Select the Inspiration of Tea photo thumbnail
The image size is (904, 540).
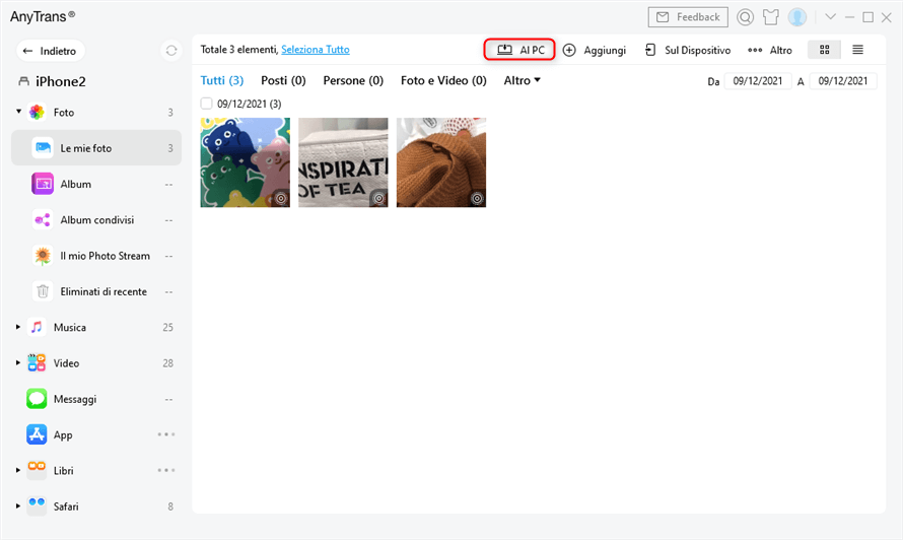(x=343, y=162)
